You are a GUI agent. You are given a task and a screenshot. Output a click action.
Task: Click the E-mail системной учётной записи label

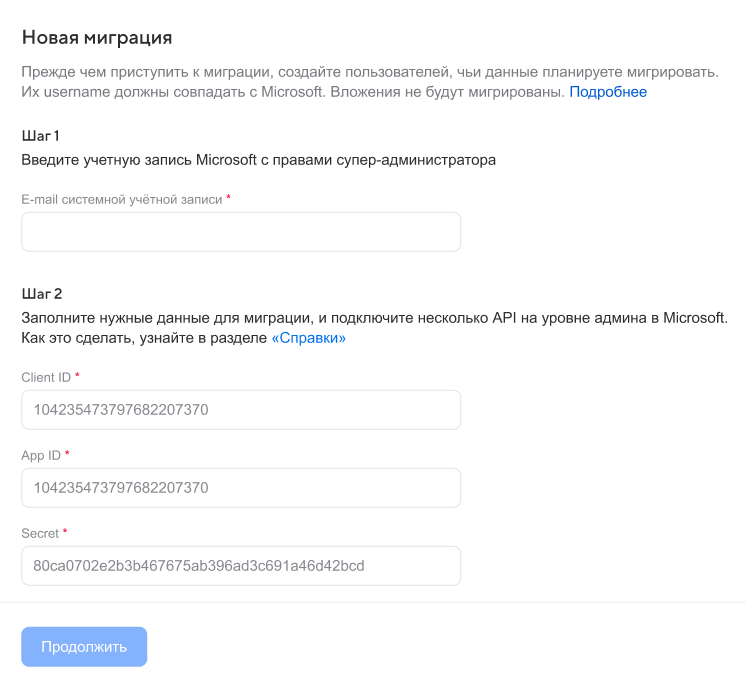(x=121, y=199)
